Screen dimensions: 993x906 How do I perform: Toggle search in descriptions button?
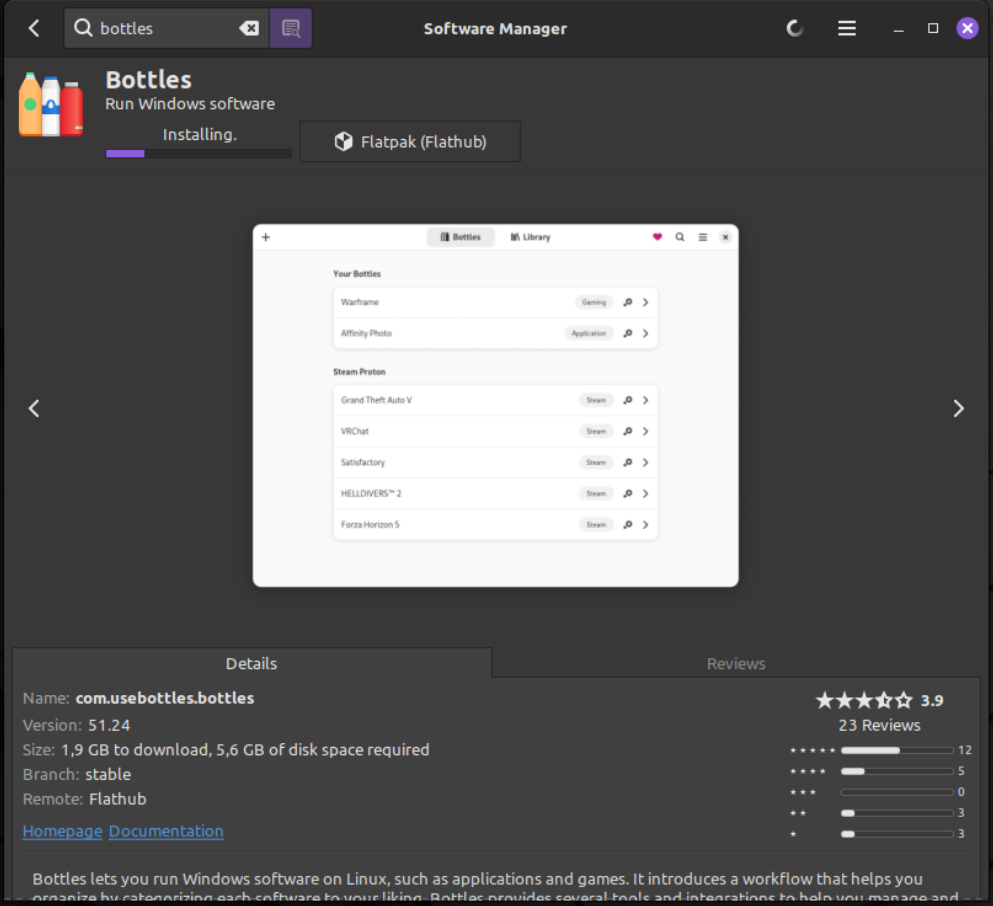(x=291, y=28)
